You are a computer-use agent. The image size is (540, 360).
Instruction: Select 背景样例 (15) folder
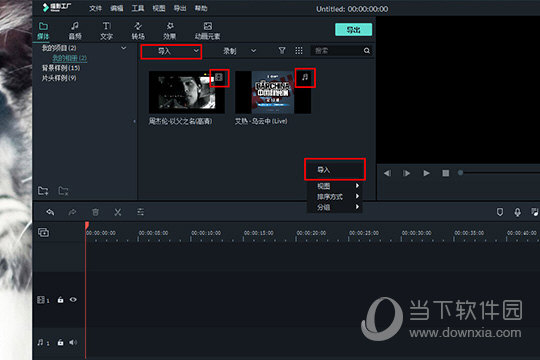coord(61,68)
